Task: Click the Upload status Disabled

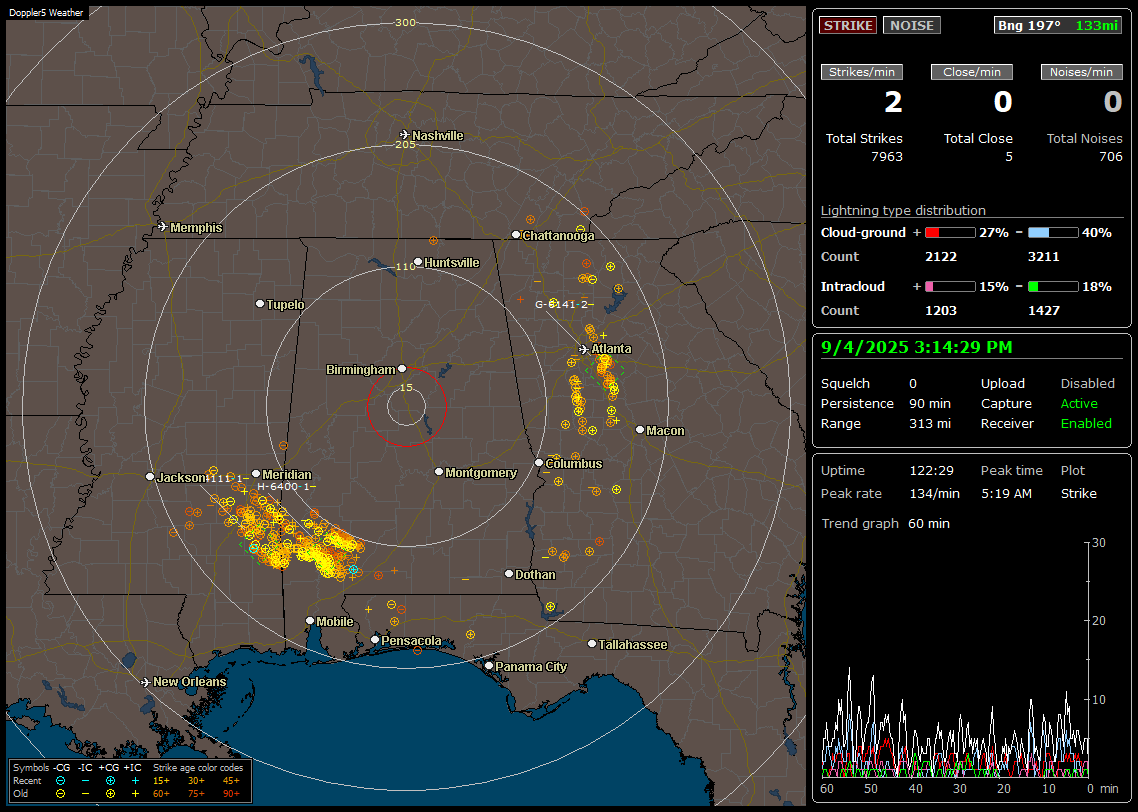Action: coord(1087,383)
